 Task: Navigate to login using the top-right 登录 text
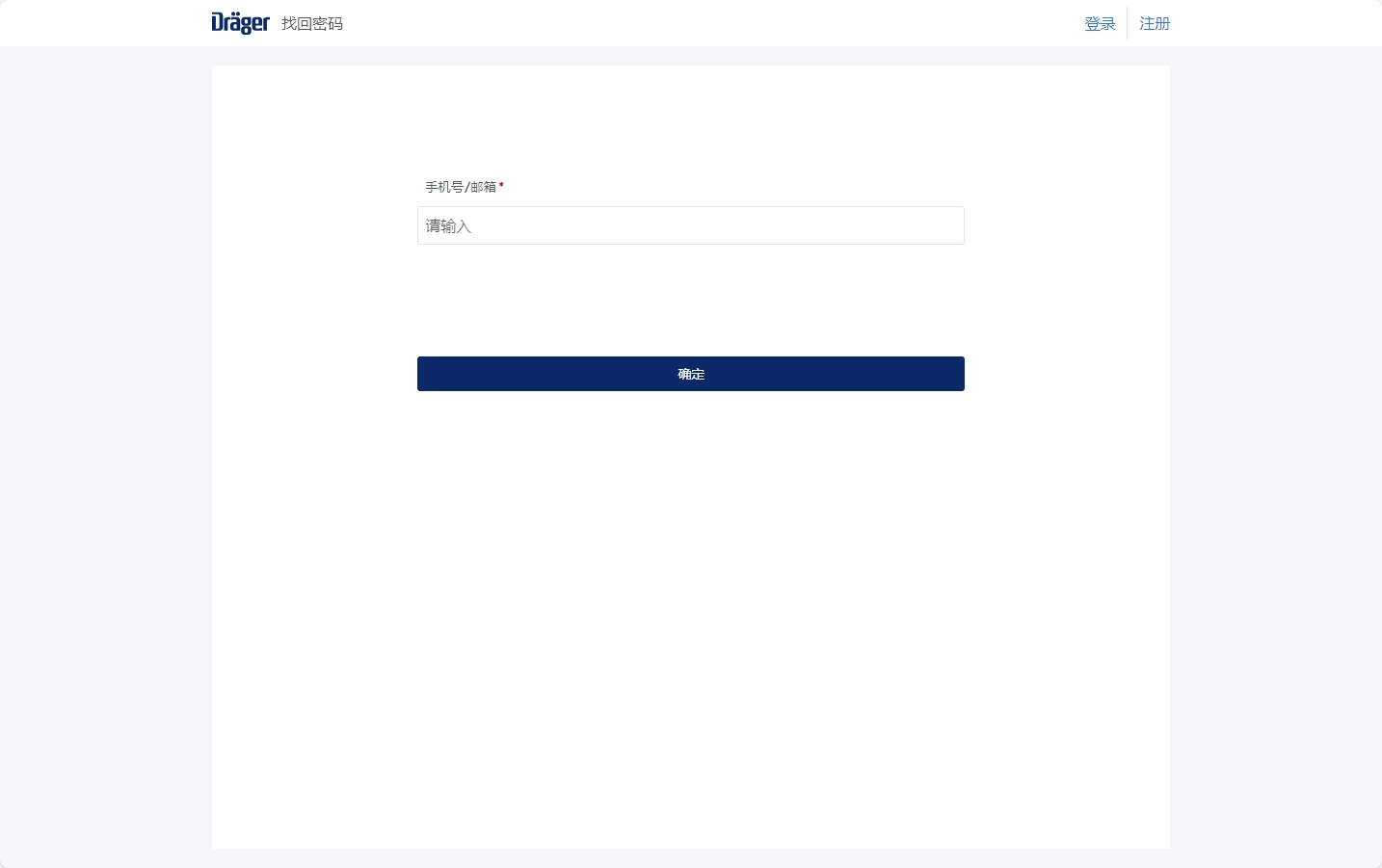(x=1100, y=23)
